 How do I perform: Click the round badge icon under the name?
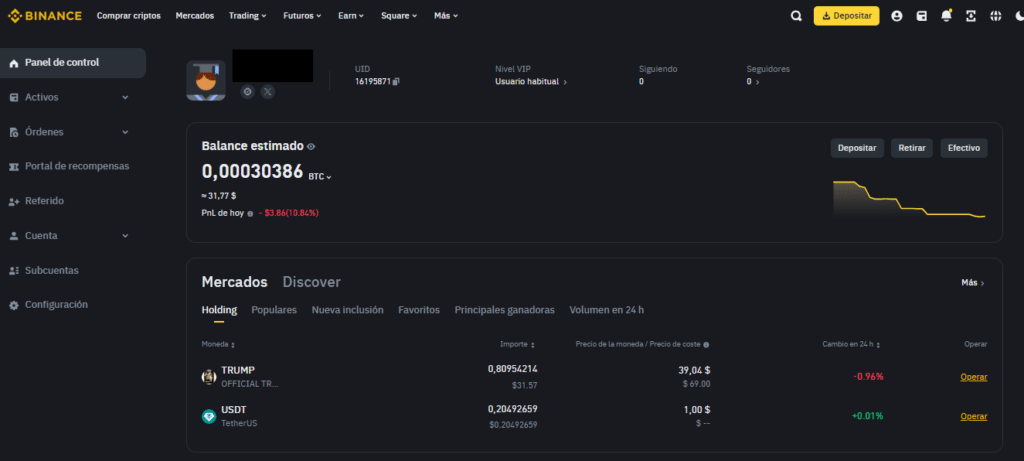coord(248,91)
